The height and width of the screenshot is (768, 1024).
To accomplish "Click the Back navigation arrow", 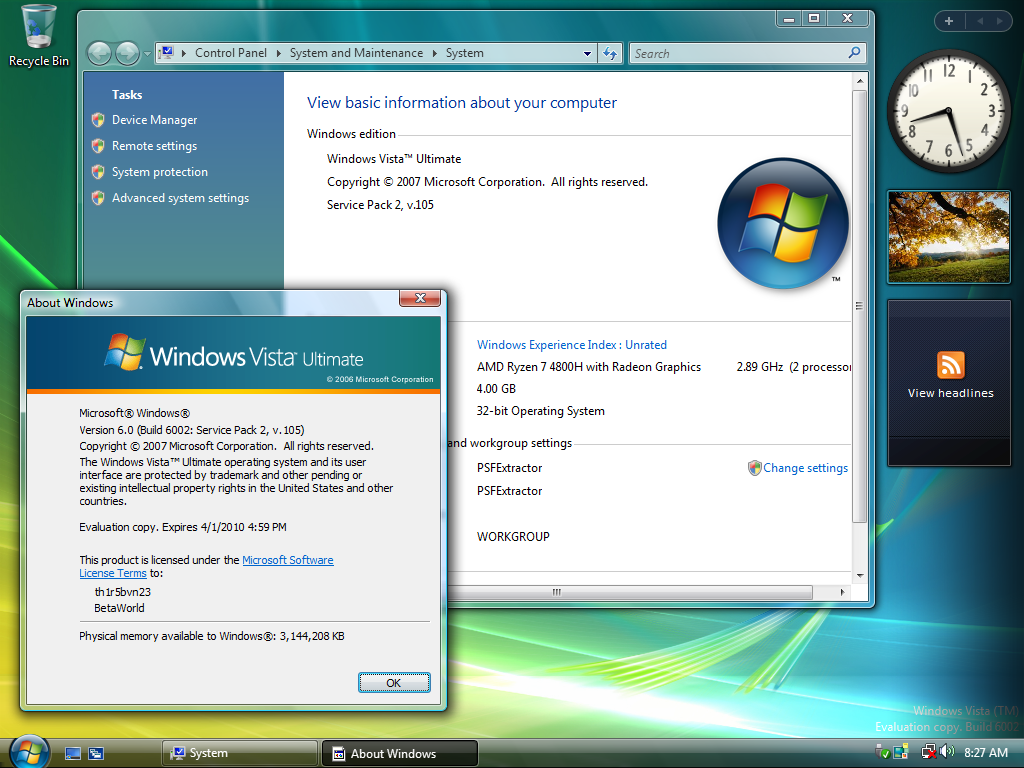I will click(x=99, y=54).
